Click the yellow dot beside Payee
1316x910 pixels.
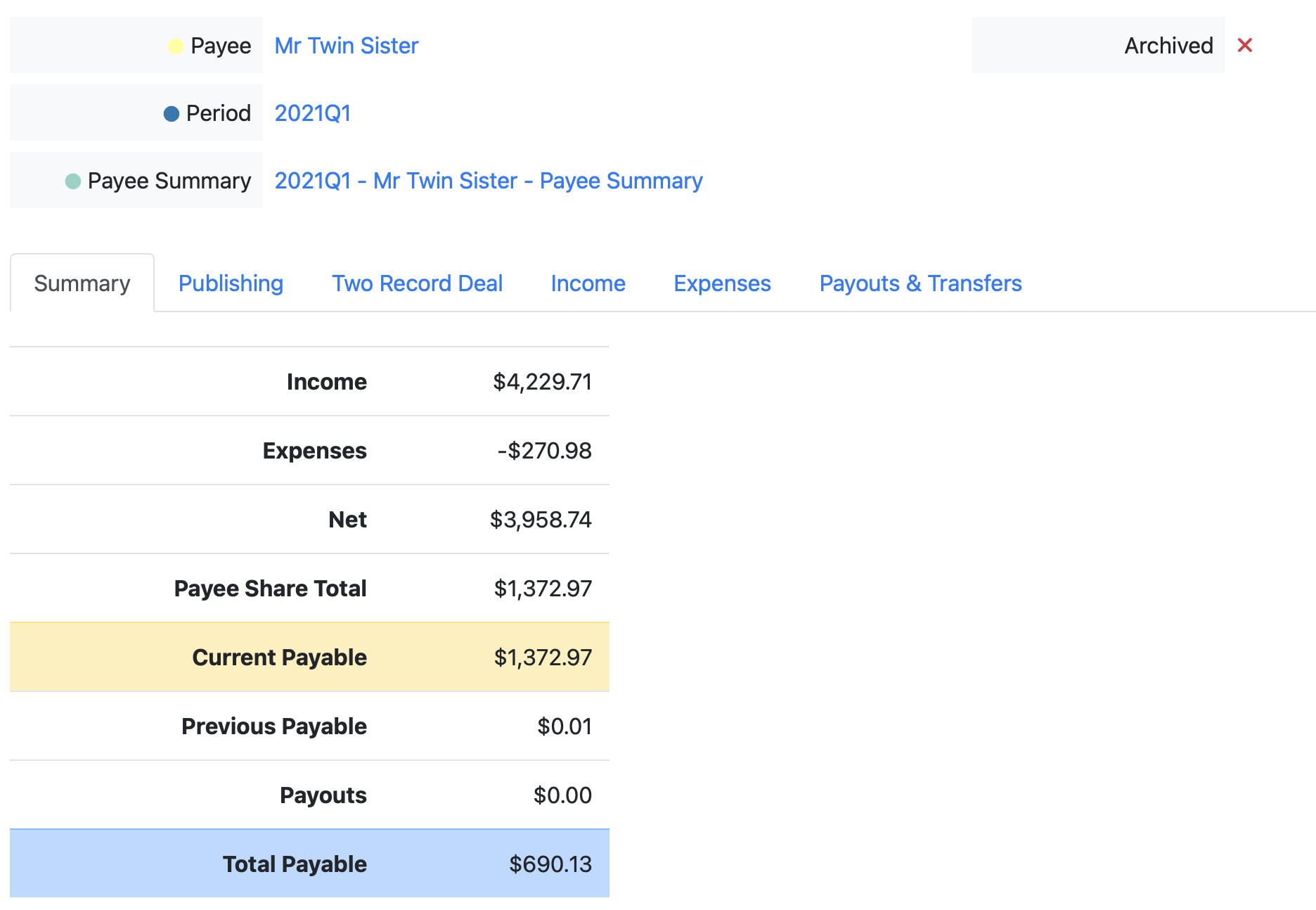[x=176, y=46]
